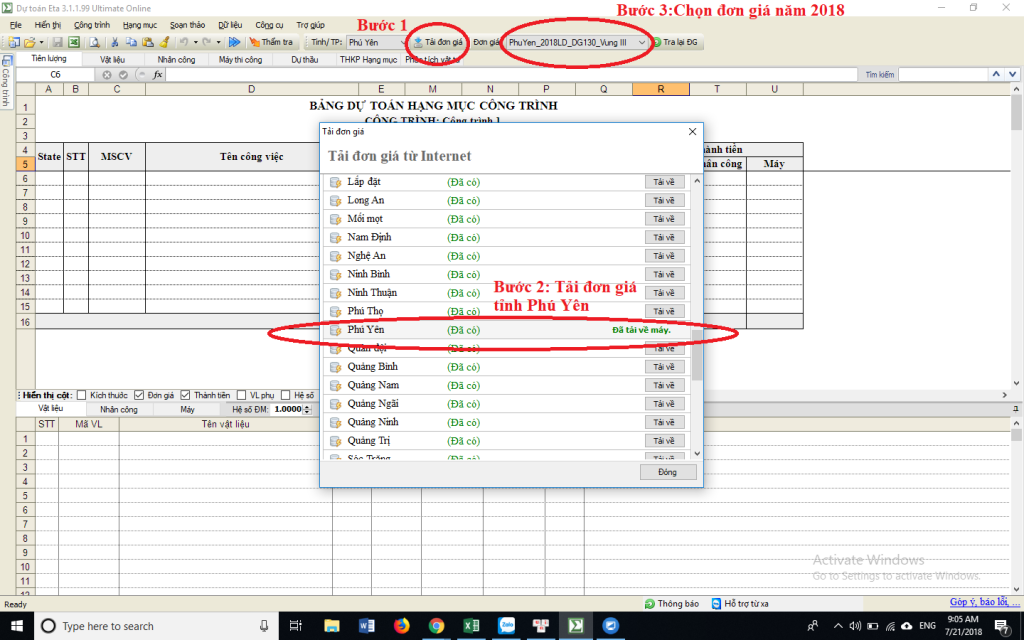Click the Excel export icon
Viewport: 1024px width, 640px height.
tap(74, 42)
